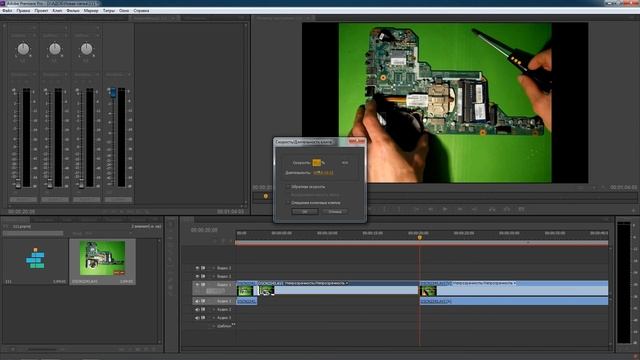This screenshot has height=360, width=640.
Task: Expand the Видео 2 track
Action: (213, 276)
